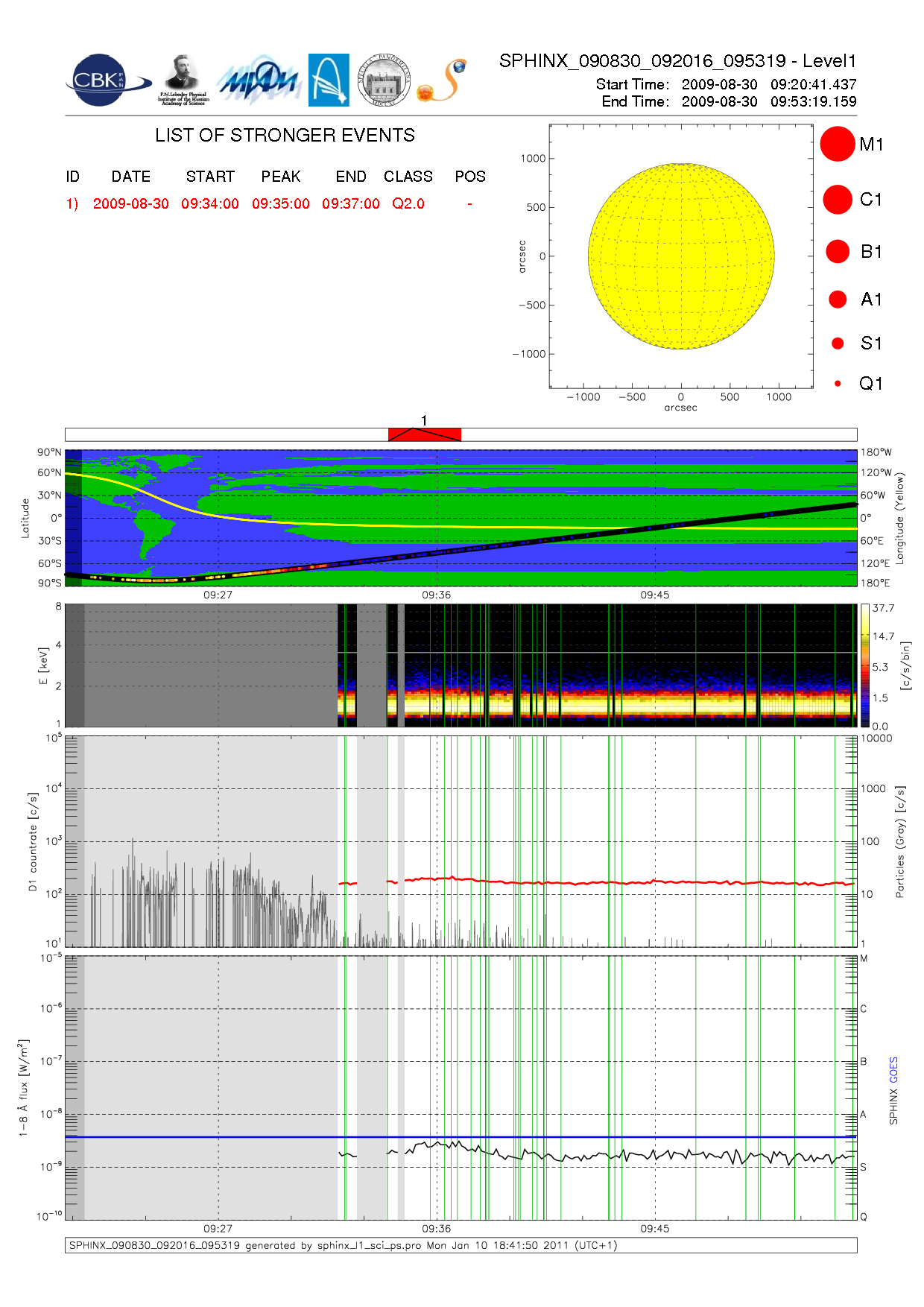924x1307 pixels.
Task: Click the small red Q1 legend dot
Action: pyautogui.click(x=838, y=384)
